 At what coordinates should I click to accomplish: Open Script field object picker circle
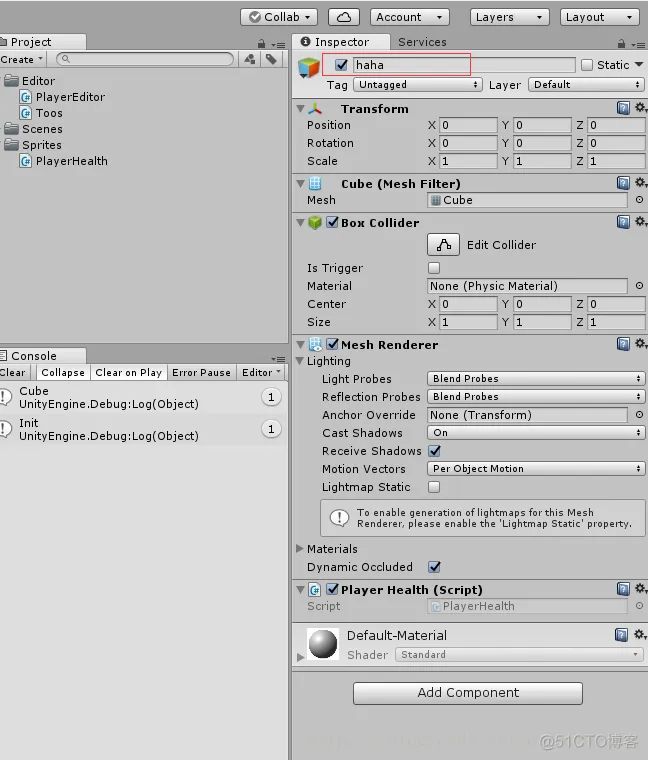coord(639,606)
